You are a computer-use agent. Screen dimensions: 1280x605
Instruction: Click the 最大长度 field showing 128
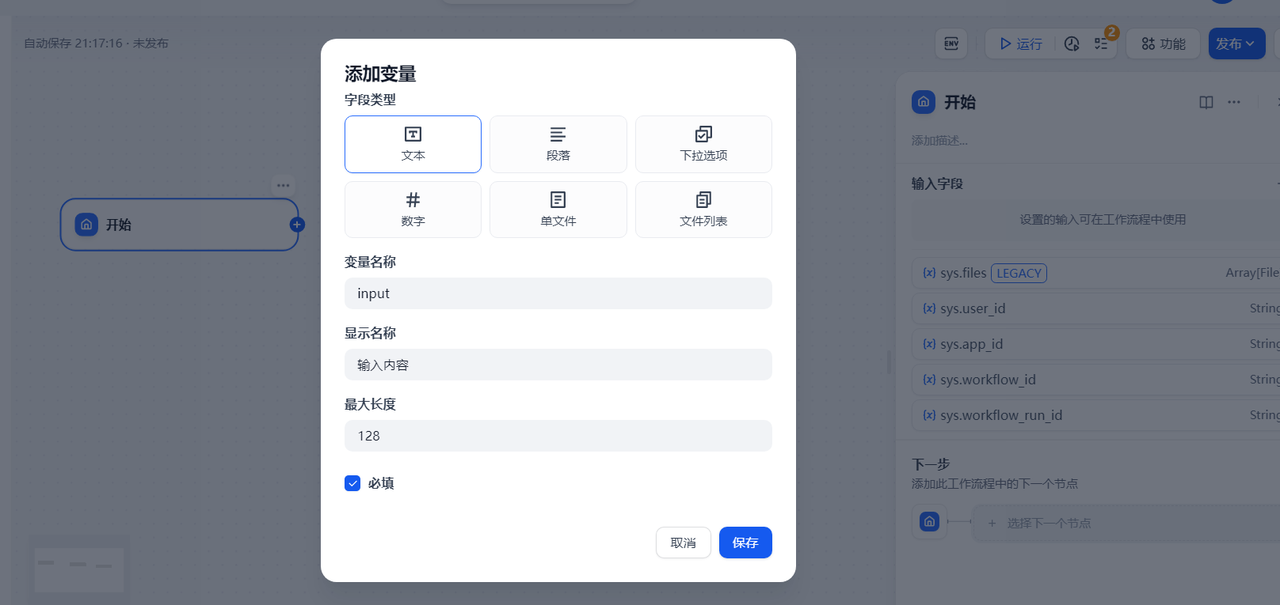(x=558, y=435)
